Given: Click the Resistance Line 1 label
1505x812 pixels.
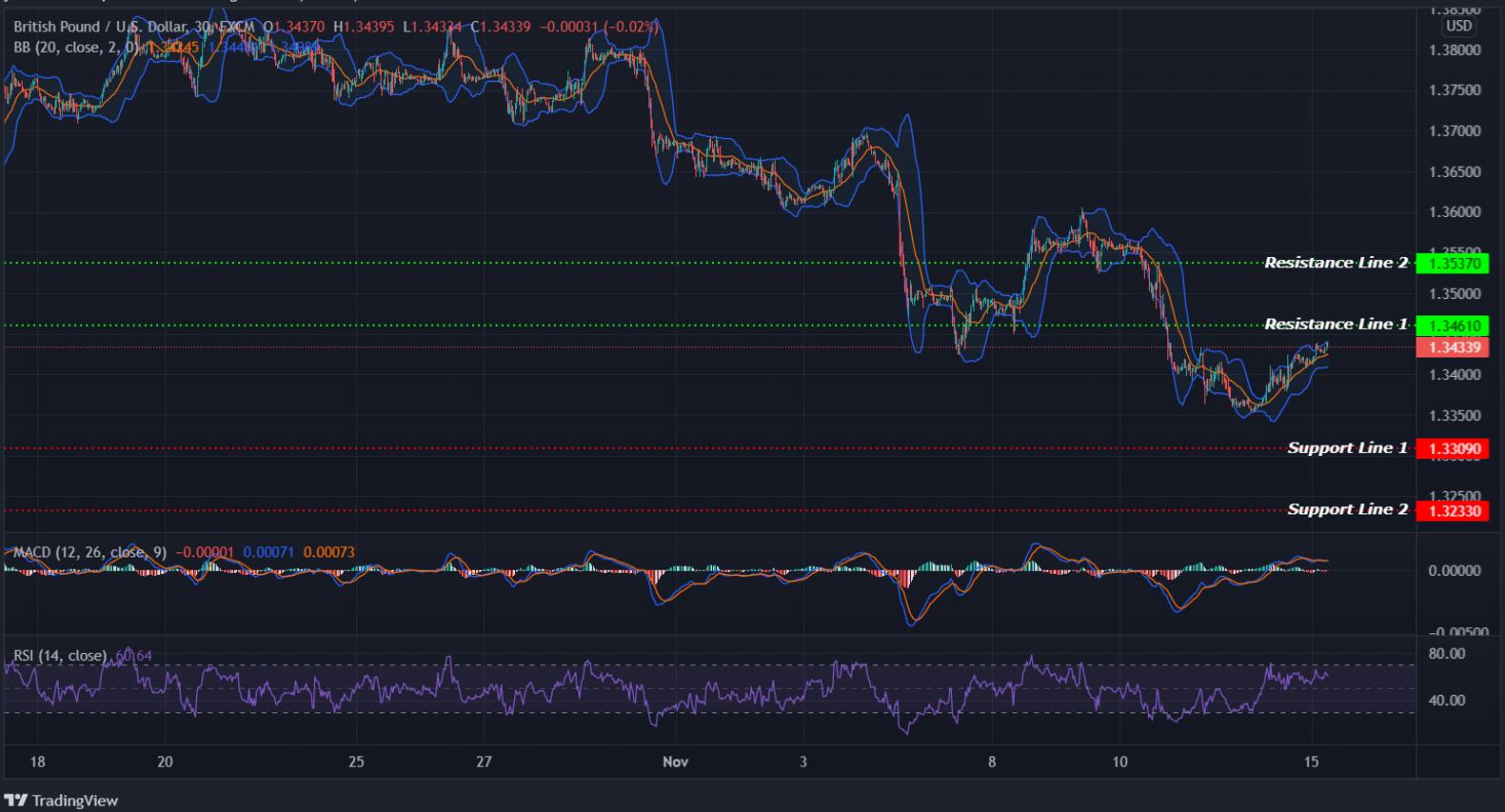Looking at the screenshot, I should [x=1336, y=325].
